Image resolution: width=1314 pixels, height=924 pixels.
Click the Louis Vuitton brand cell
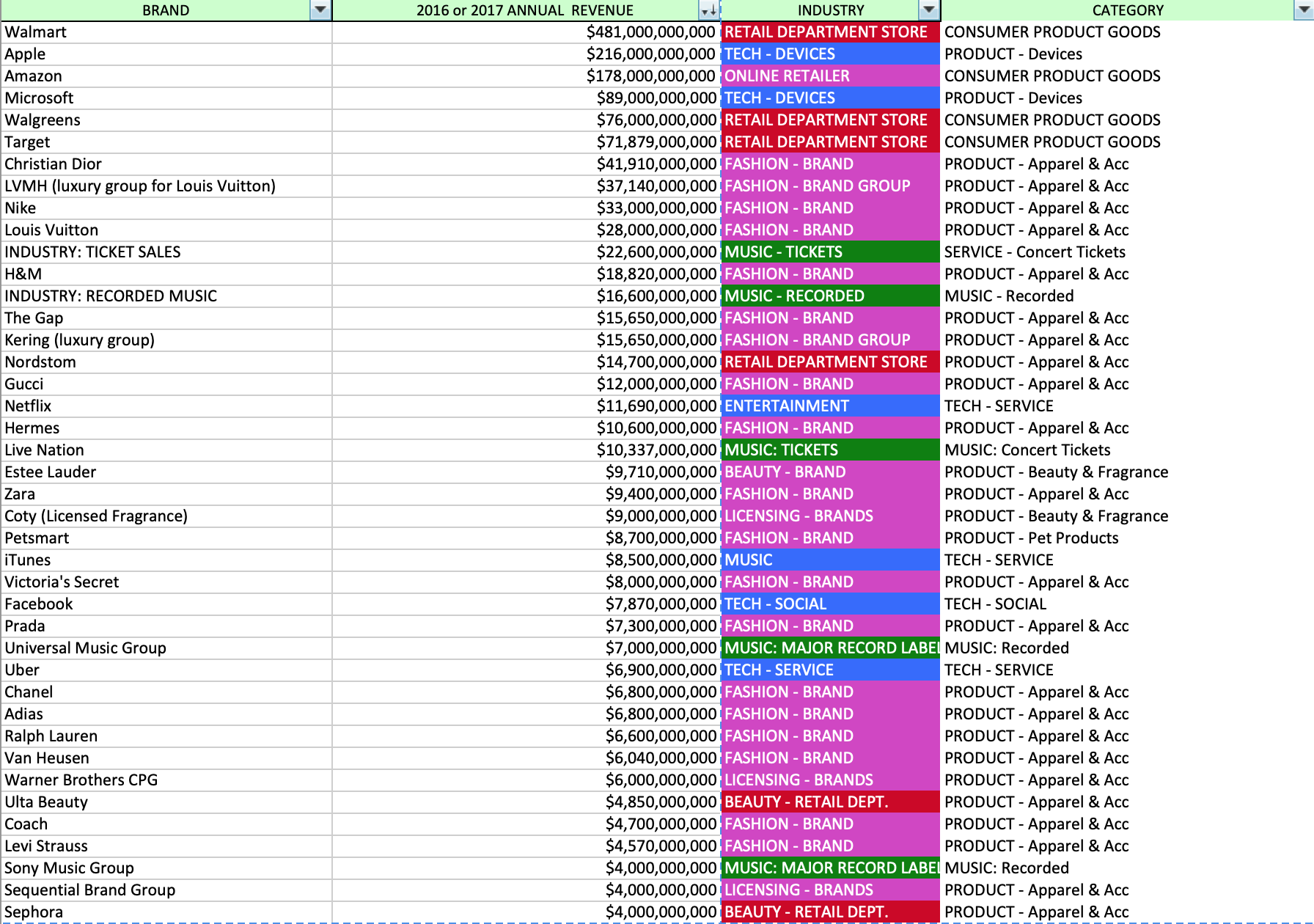click(x=166, y=230)
